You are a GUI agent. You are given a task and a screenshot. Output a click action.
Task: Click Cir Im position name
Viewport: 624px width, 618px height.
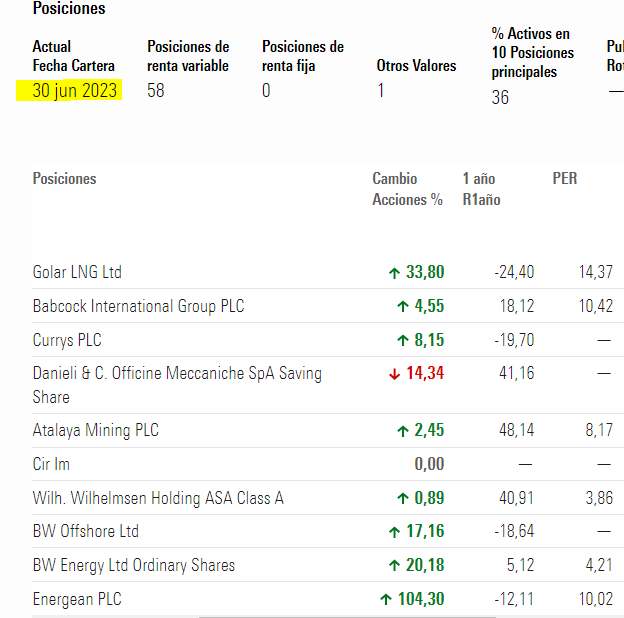(x=51, y=464)
